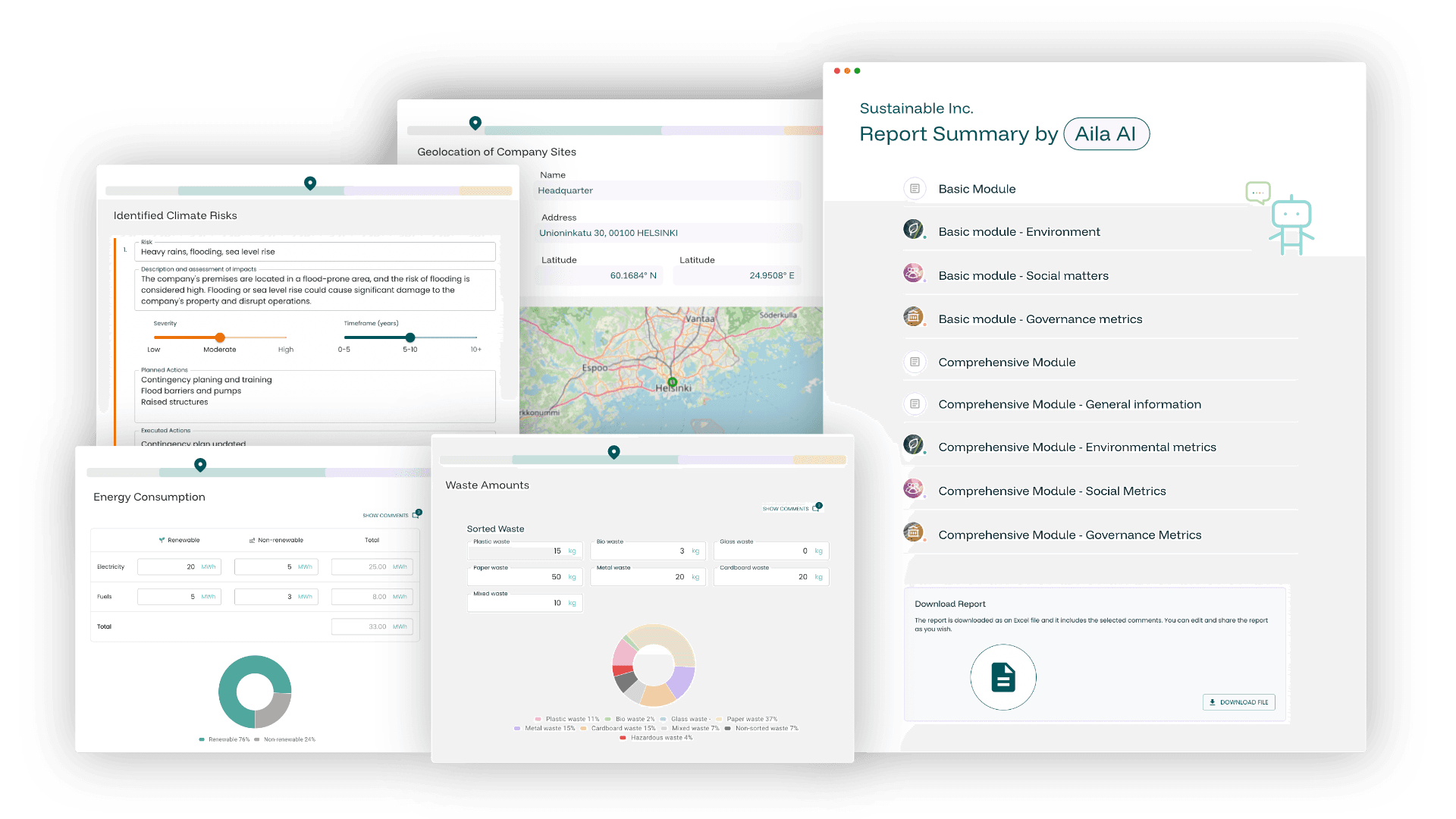1456x819 pixels.
Task: Click the Timeframe slider handle at 5-10
Action: [410, 337]
